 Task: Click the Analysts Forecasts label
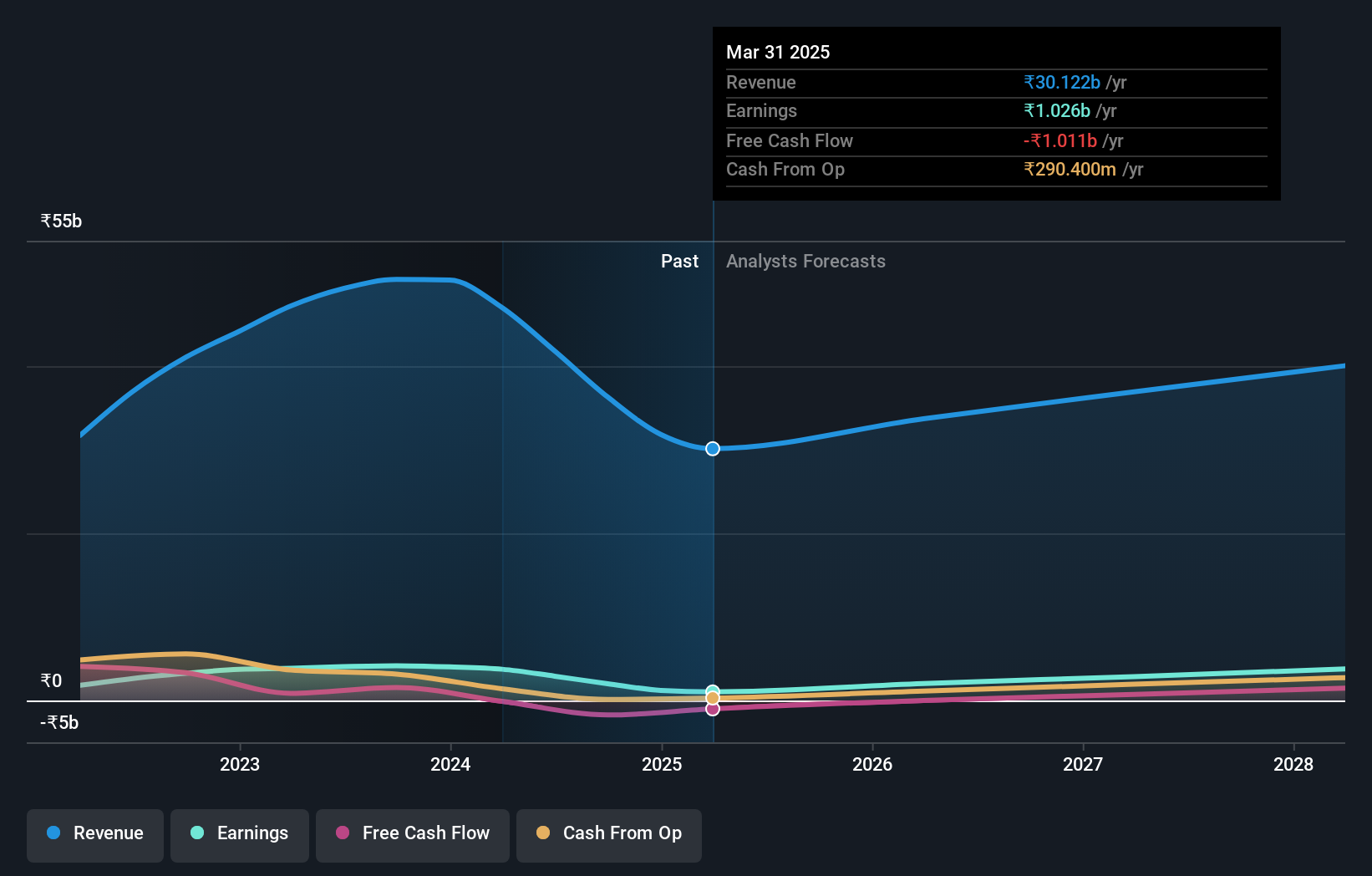click(805, 261)
